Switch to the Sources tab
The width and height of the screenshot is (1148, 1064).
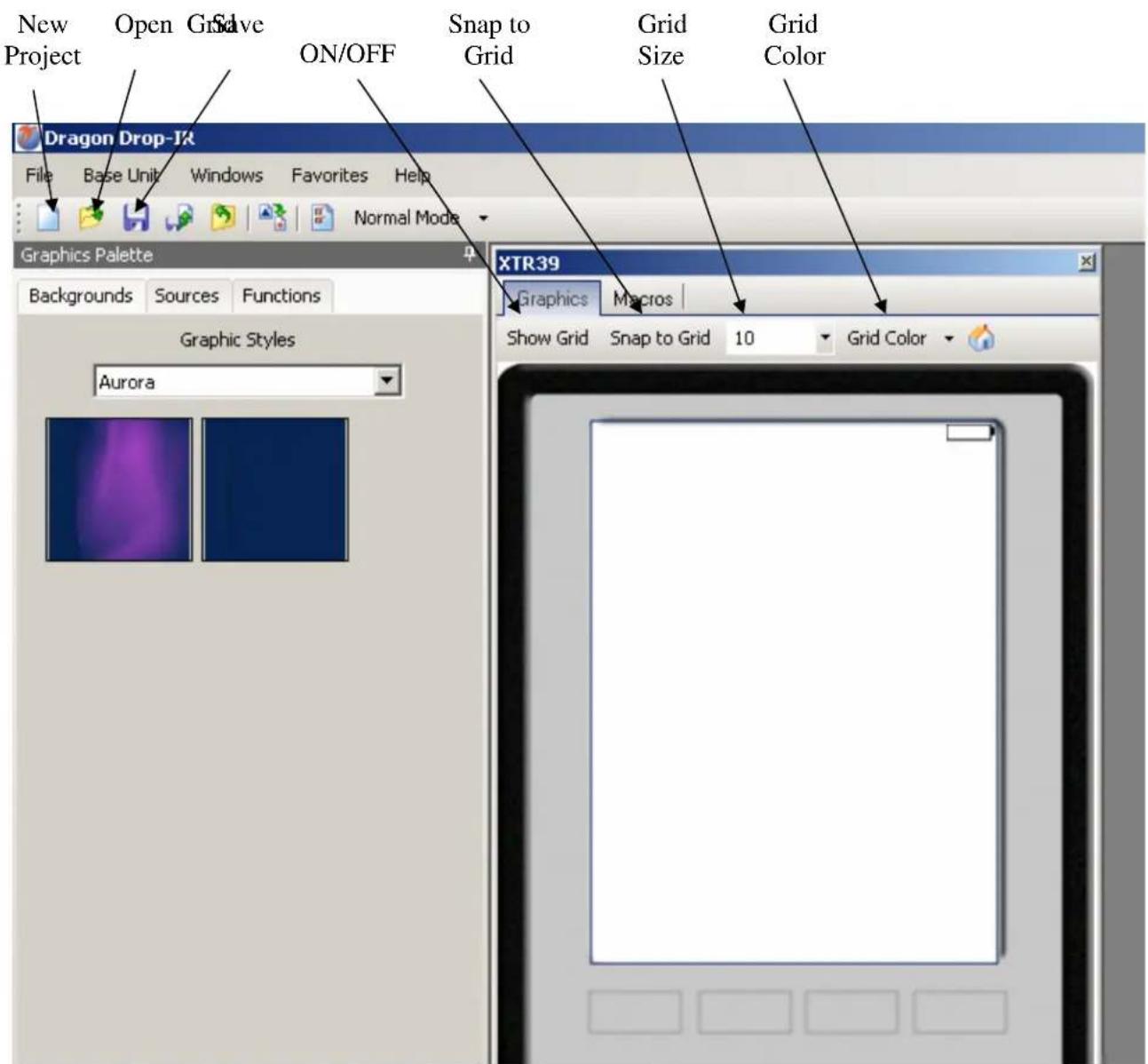click(186, 296)
